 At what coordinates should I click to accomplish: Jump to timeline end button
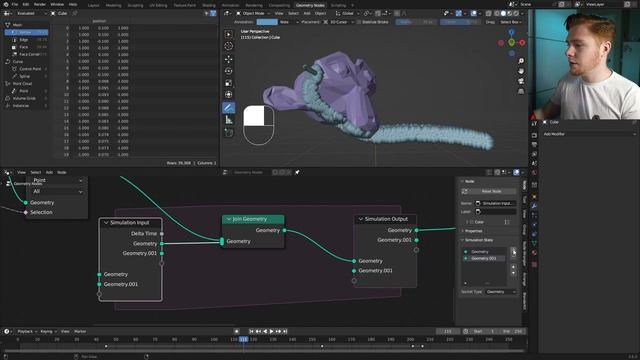click(x=285, y=331)
